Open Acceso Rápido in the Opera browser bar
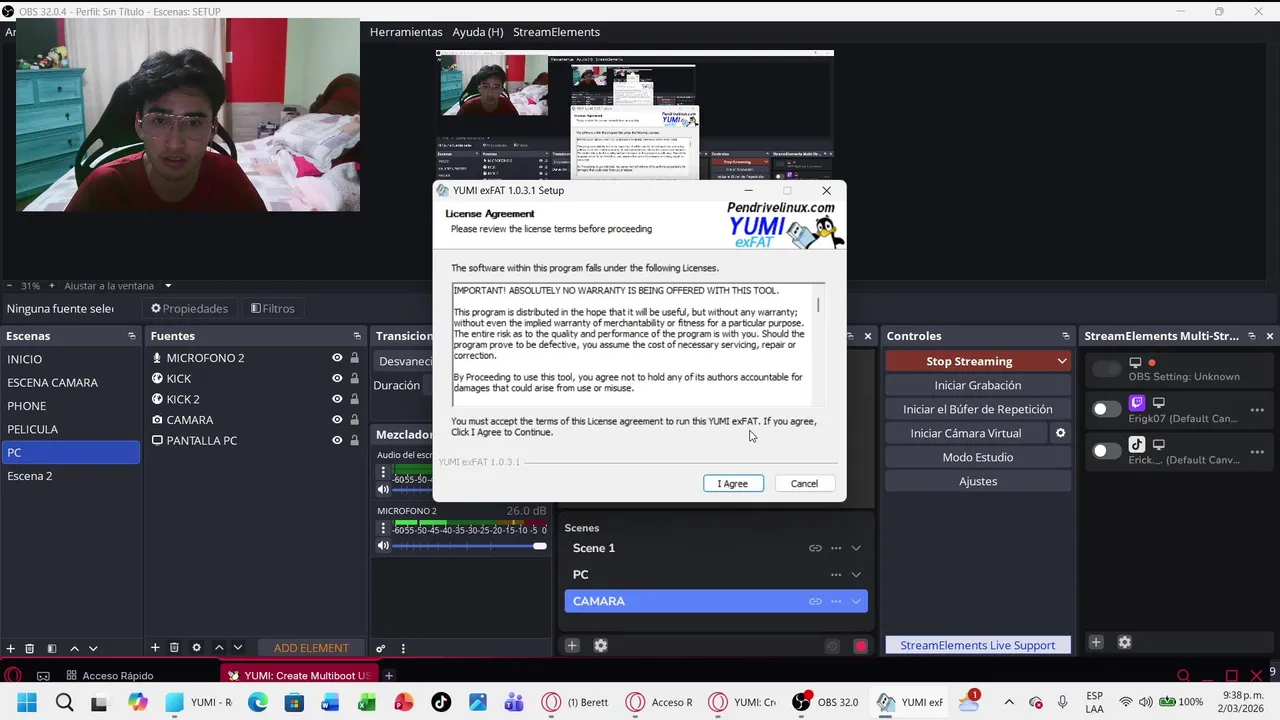This screenshot has width=1280, height=720. click(110, 676)
